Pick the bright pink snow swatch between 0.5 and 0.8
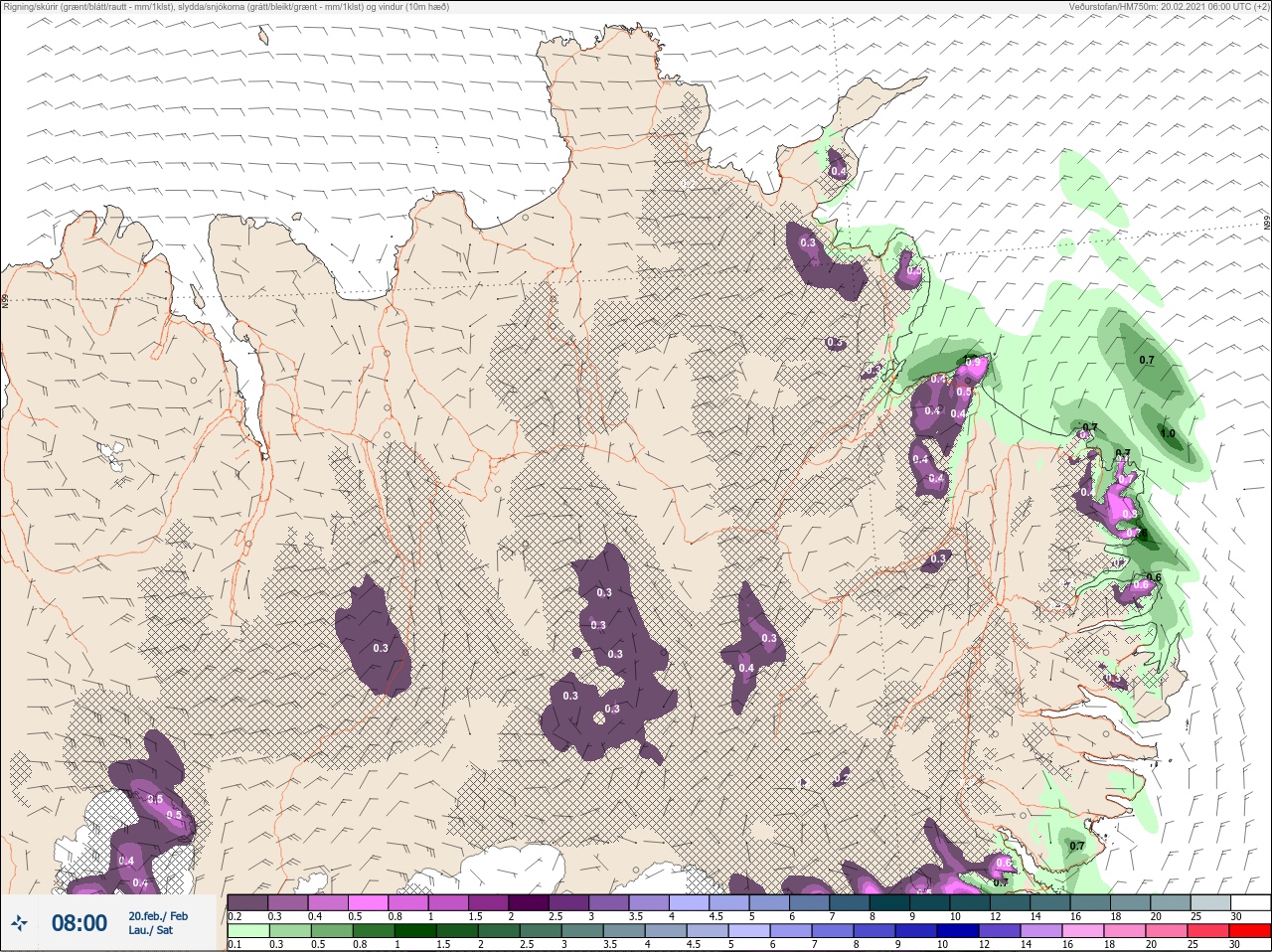This screenshot has width=1272, height=952. [369, 902]
